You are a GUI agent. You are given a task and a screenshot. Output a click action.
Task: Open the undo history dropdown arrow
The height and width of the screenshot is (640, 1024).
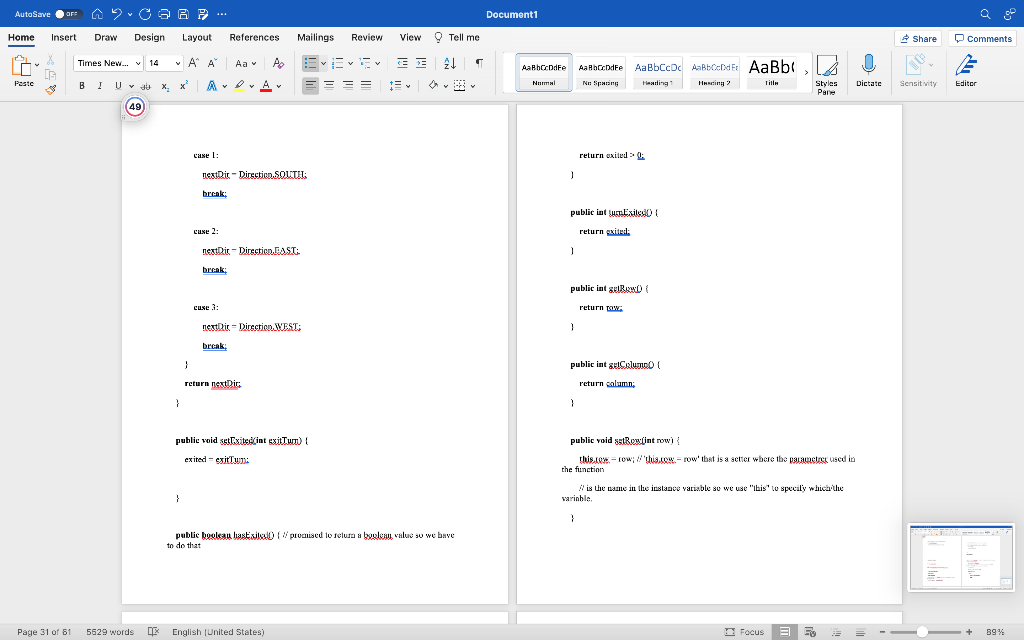point(130,14)
